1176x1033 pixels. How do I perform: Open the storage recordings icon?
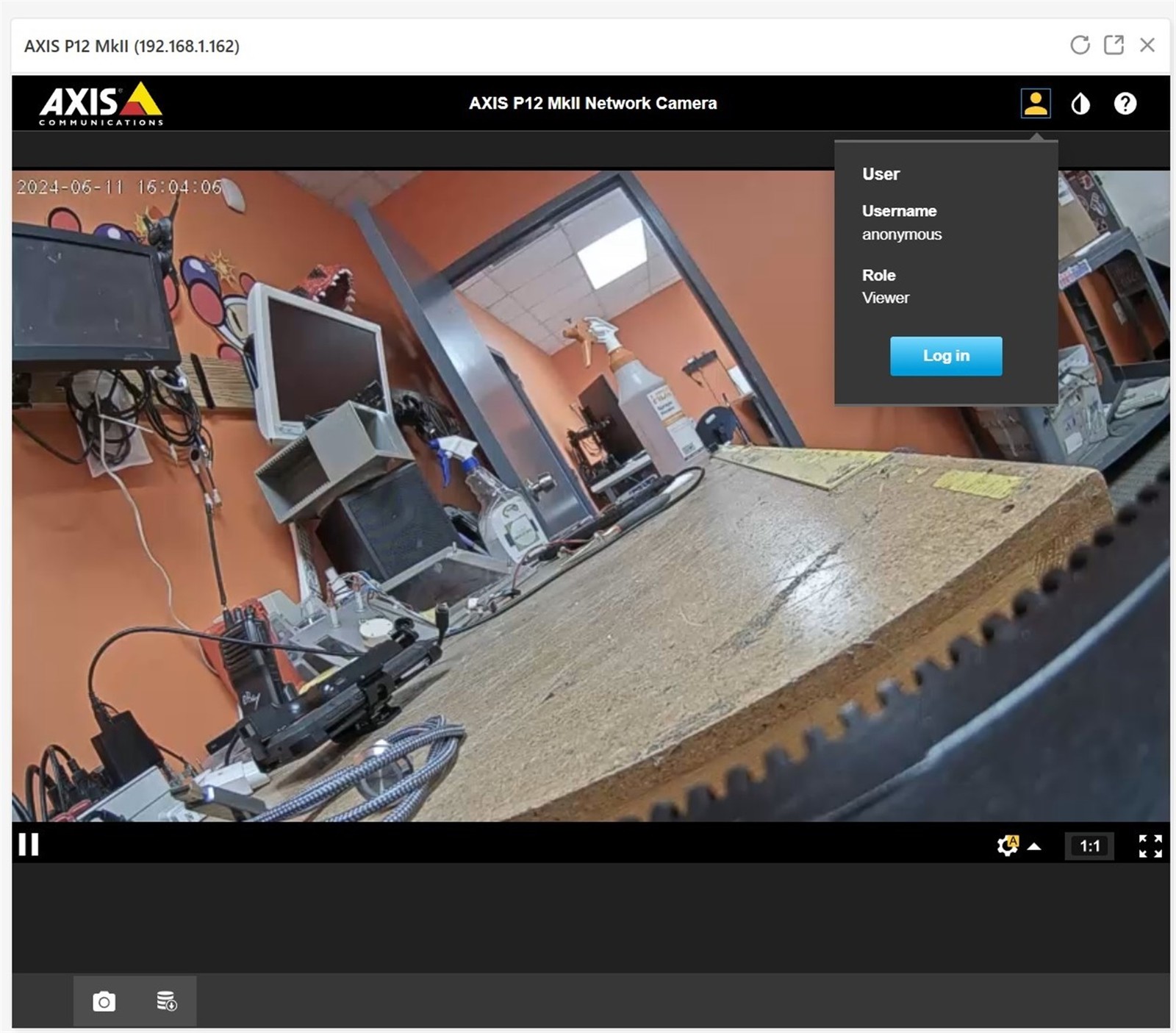pos(166,1001)
